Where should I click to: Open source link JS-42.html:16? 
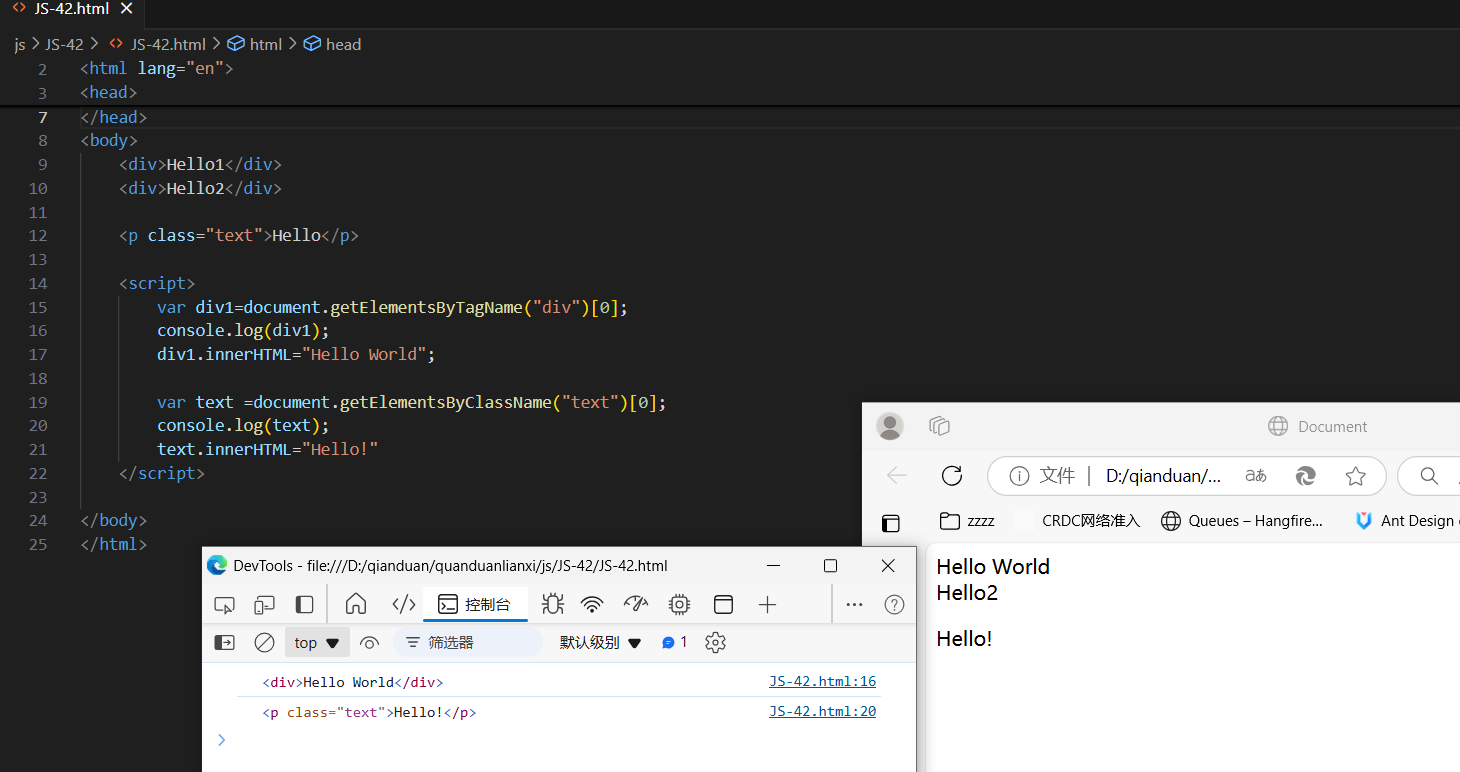pos(822,682)
